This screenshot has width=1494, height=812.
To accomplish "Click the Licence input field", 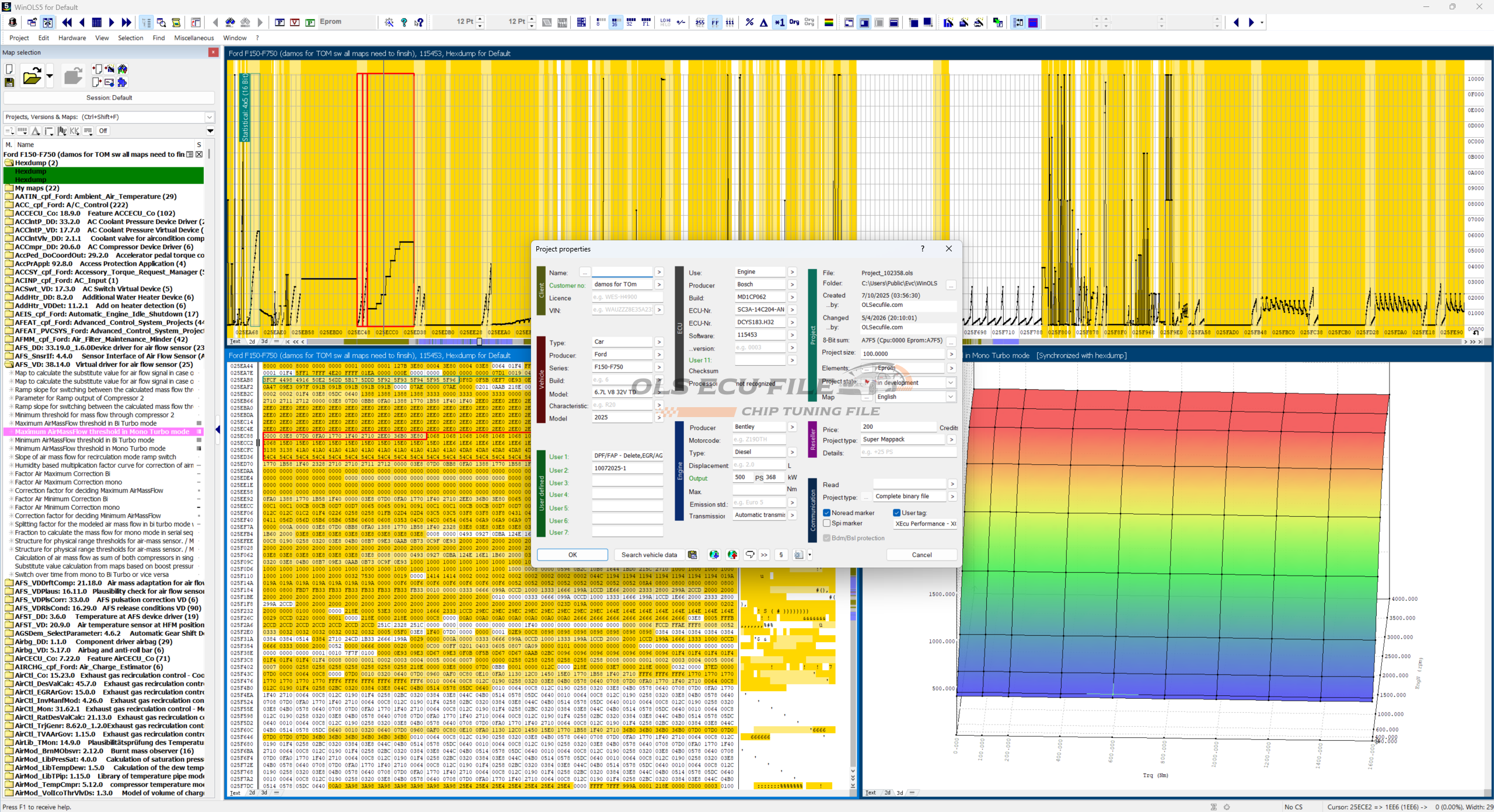I will [627, 297].
